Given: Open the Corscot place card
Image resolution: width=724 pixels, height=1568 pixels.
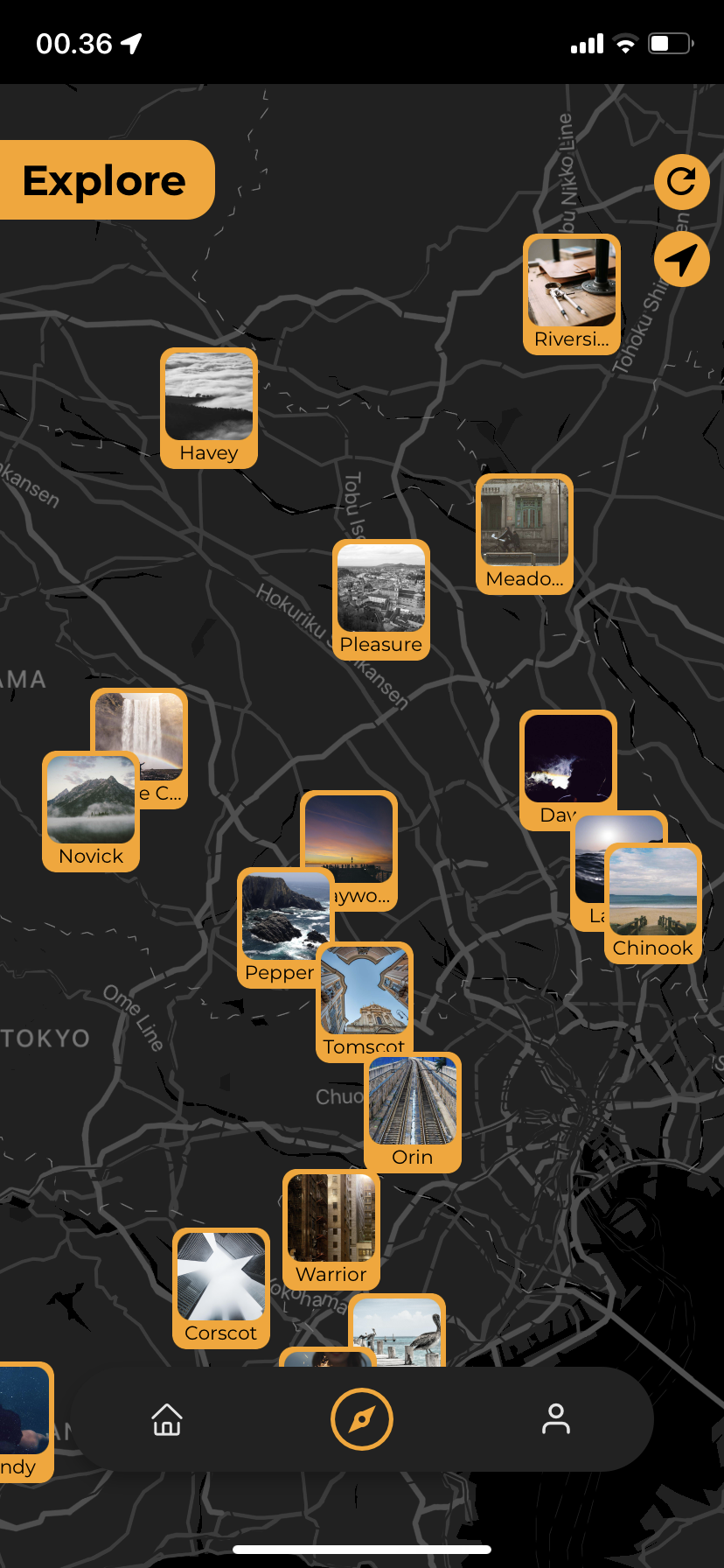Looking at the screenshot, I should (221, 1288).
